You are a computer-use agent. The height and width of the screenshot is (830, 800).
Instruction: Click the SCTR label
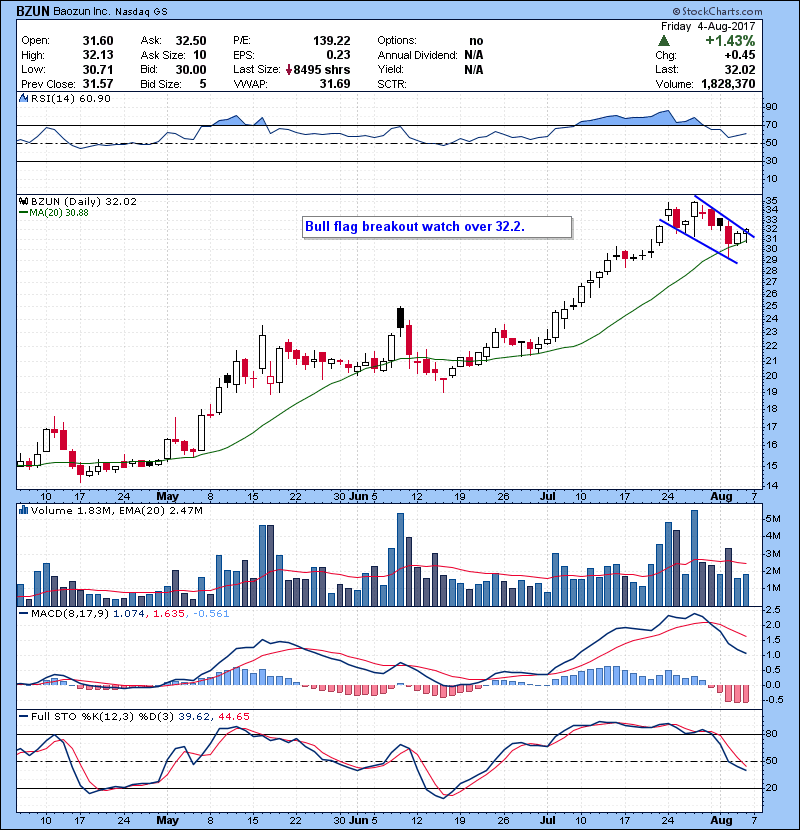pyautogui.click(x=392, y=84)
